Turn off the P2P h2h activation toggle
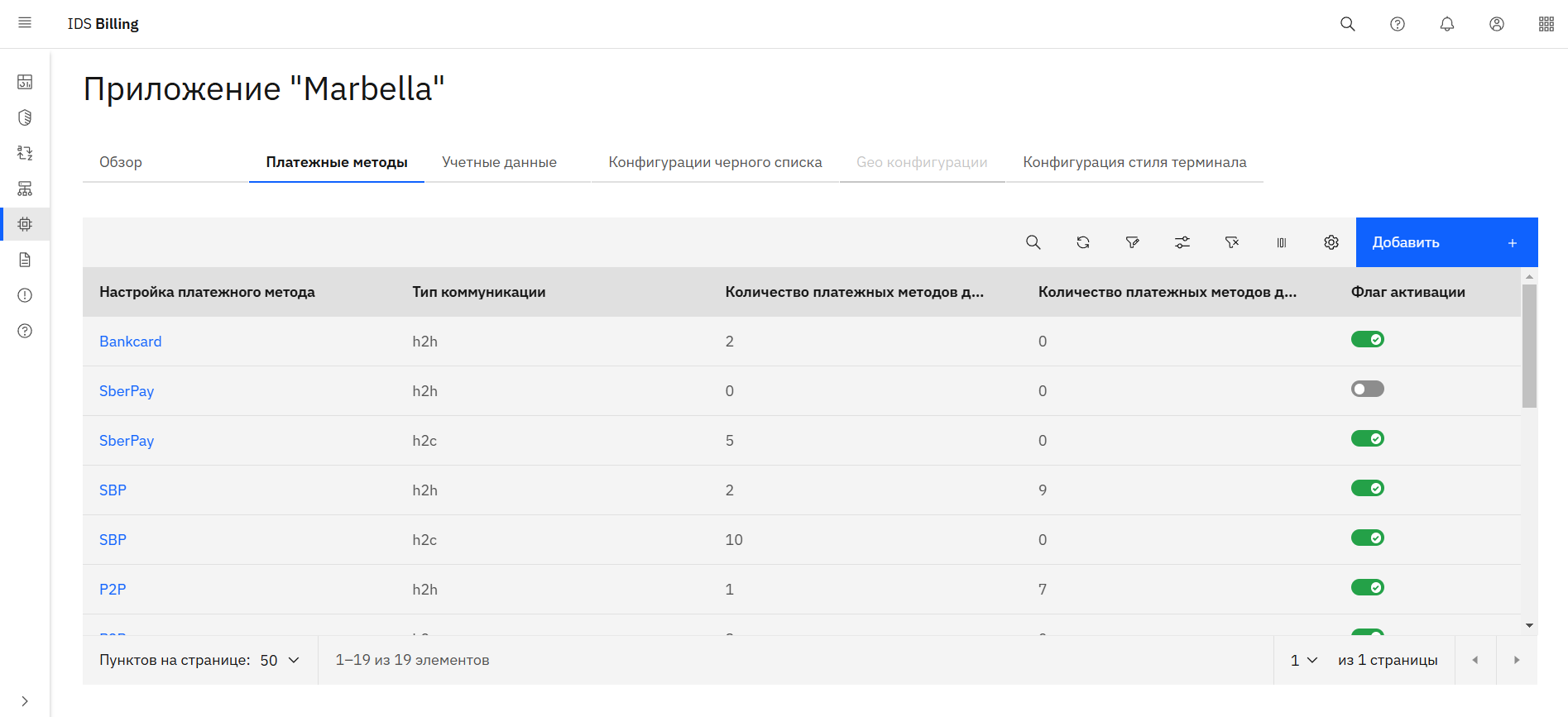This screenshot has height=717, width=1568. [x=1367, y=587]
